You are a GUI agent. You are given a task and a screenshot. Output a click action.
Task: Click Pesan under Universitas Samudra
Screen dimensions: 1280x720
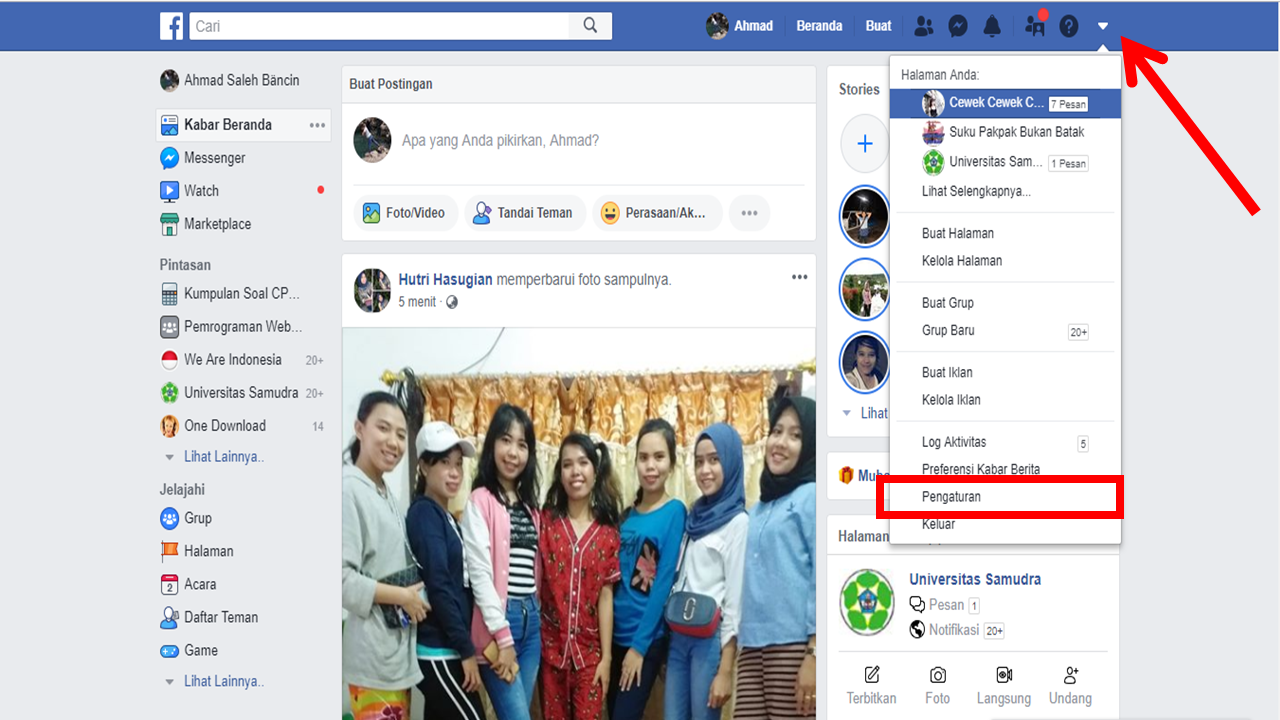click(944, 605)
